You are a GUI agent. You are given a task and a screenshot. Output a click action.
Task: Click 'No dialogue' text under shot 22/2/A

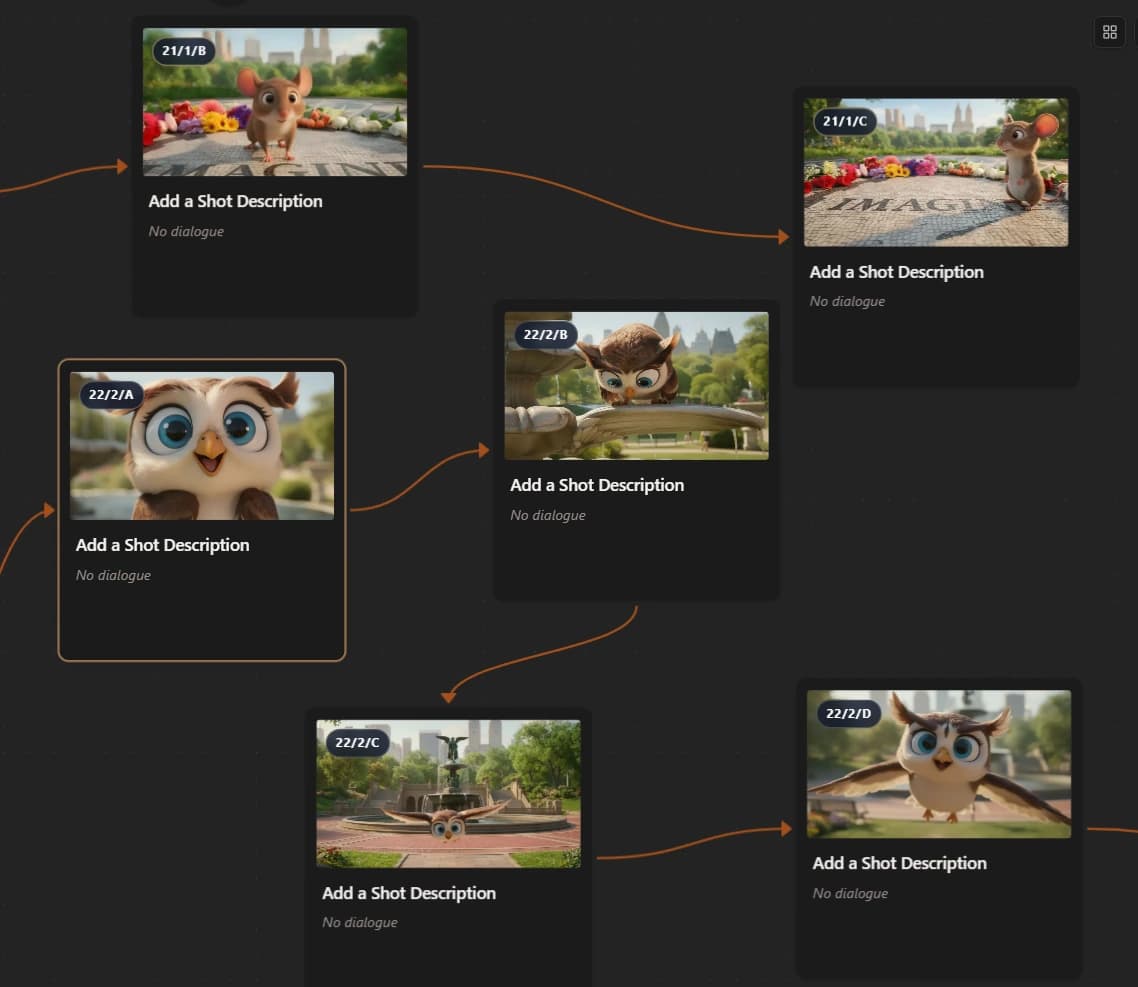tap(113, 575)
